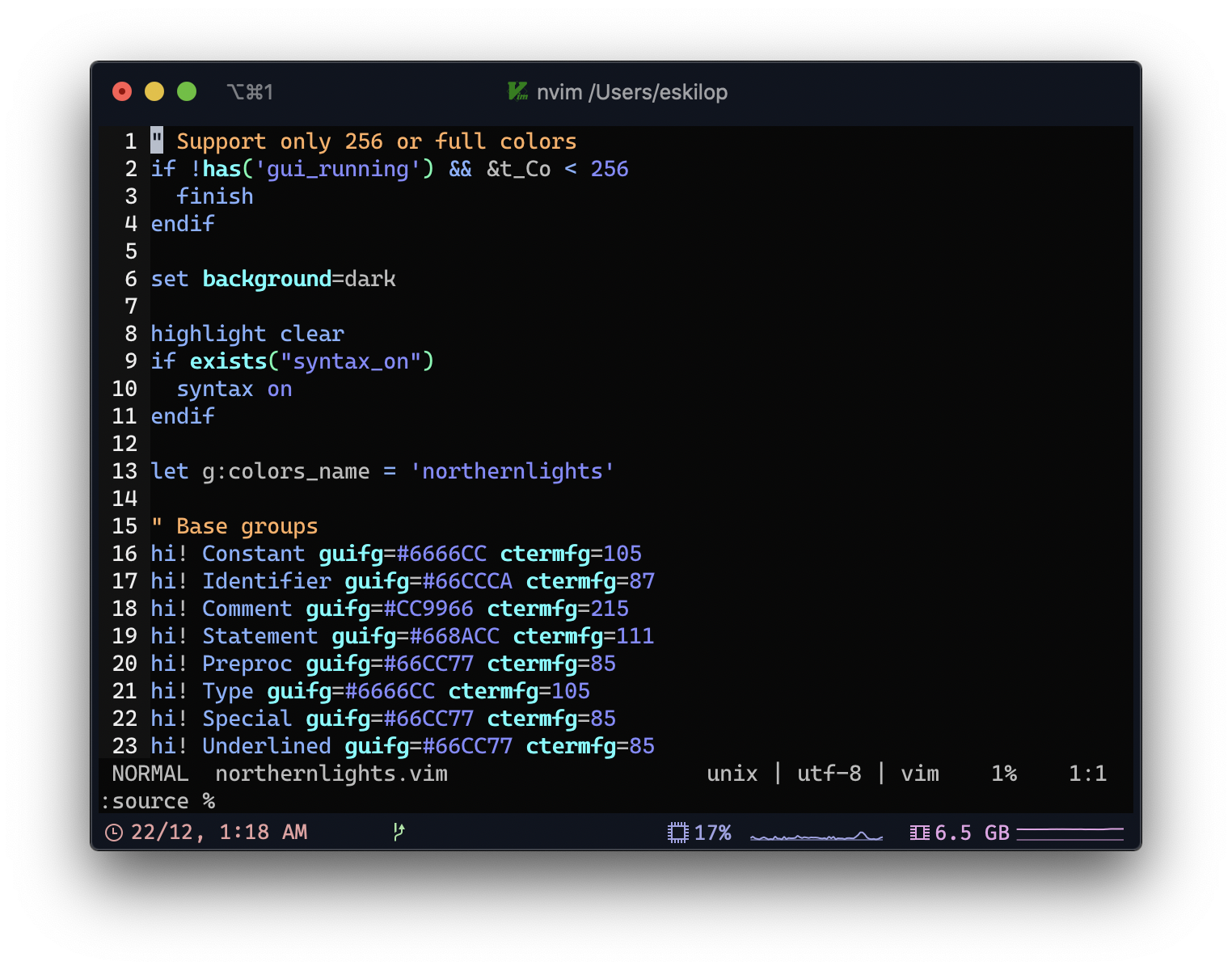The height and width of the screenshot is (970, 1232).
Task: Click the memory usage line graph
Action: click(1070, 833)
